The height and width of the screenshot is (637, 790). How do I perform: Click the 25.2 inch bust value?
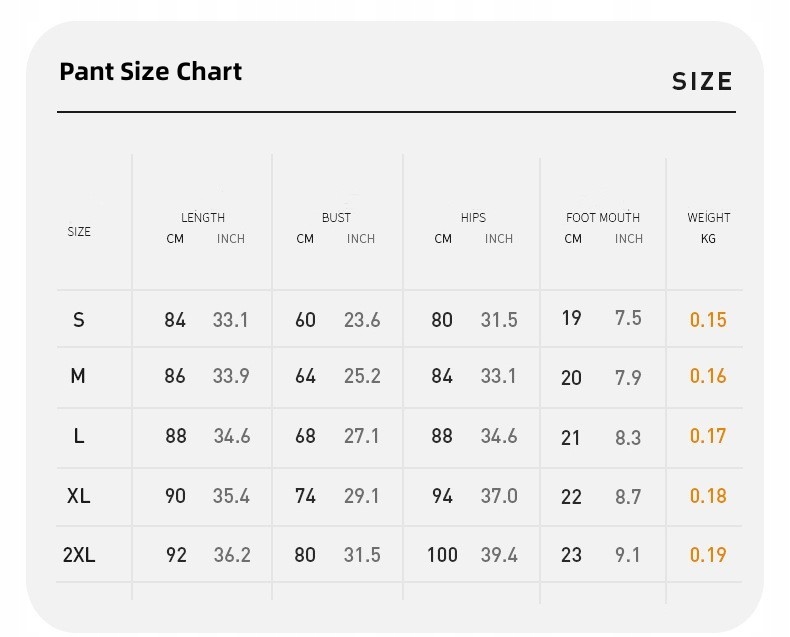(x=362, y=377)
